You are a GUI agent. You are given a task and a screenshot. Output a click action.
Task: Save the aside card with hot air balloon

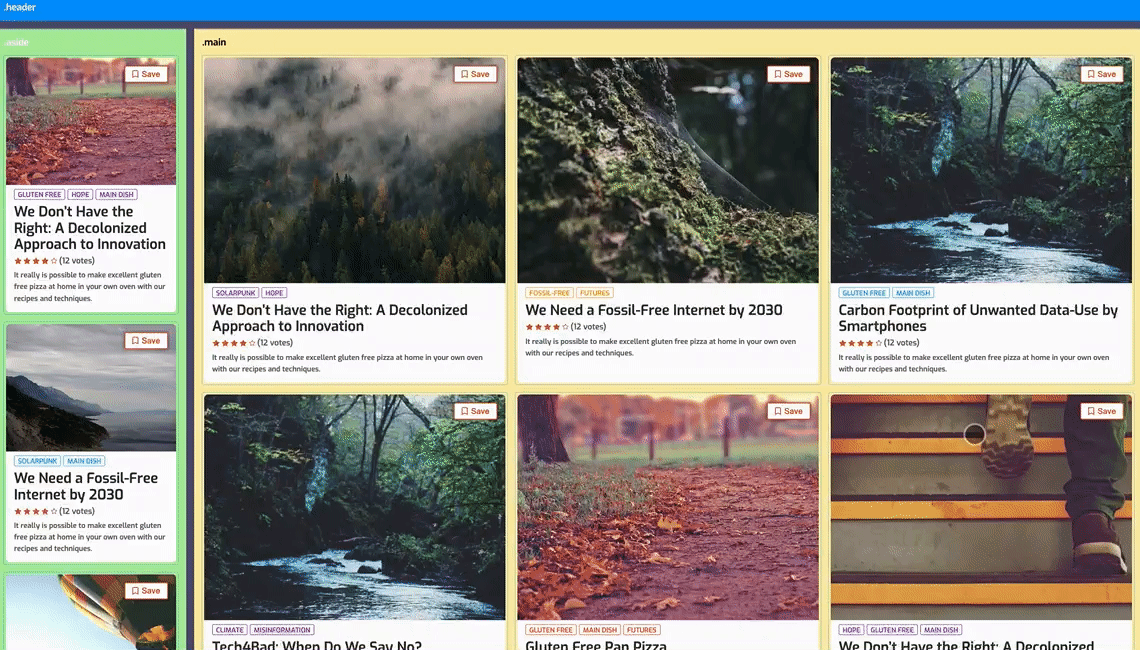click(146, 591)
